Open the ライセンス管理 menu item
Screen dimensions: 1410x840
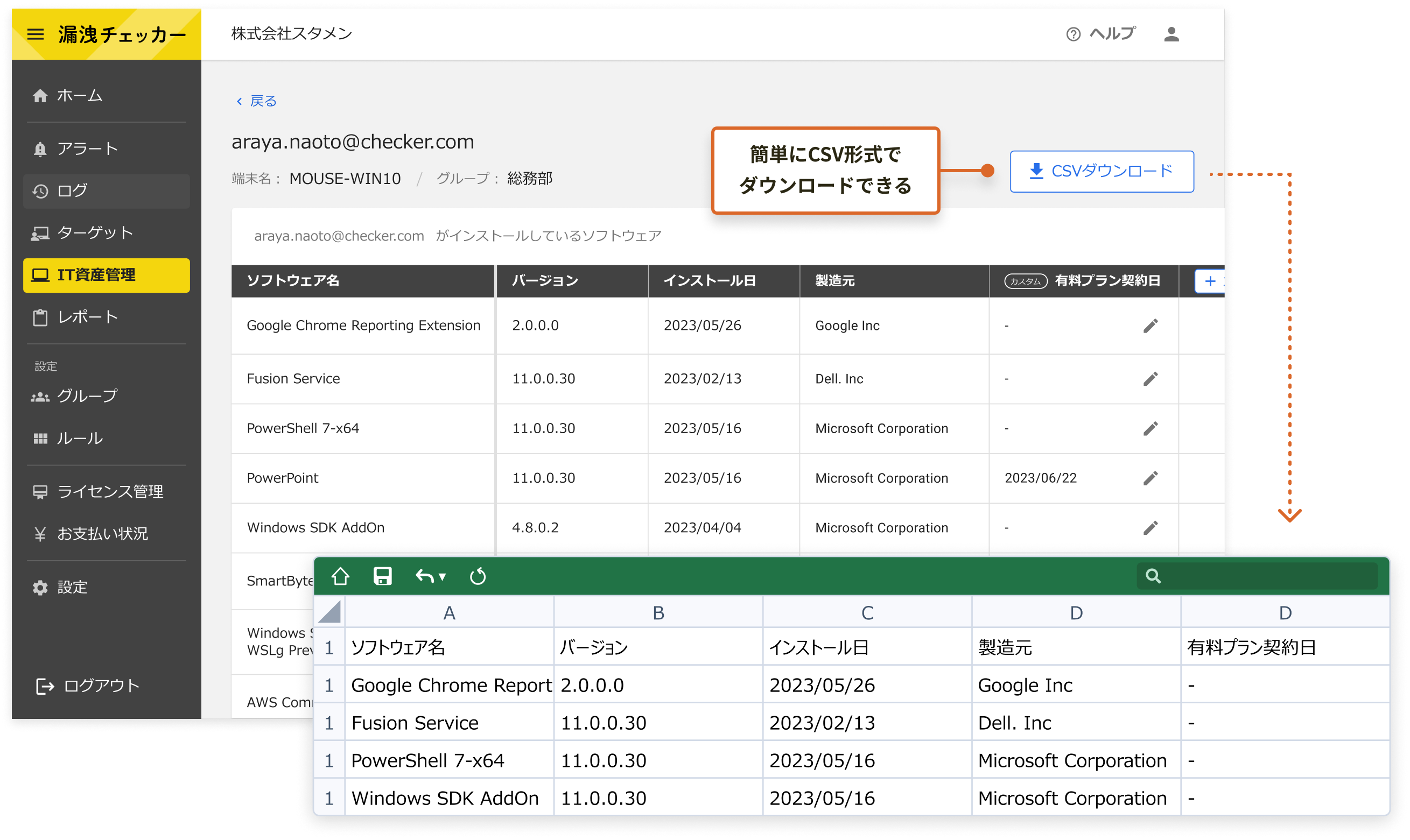pyautogui.click(x=107, y=492)
